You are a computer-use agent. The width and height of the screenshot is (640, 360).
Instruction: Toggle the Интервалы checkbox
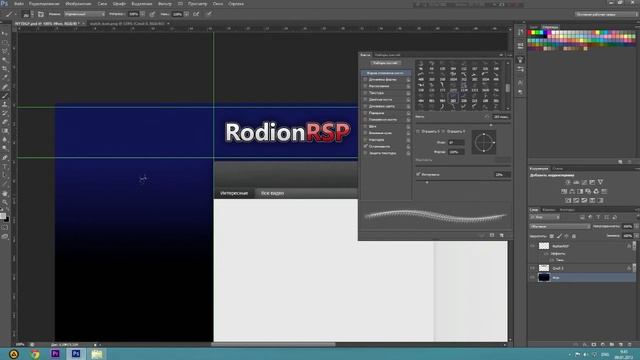tap(418, 174)
